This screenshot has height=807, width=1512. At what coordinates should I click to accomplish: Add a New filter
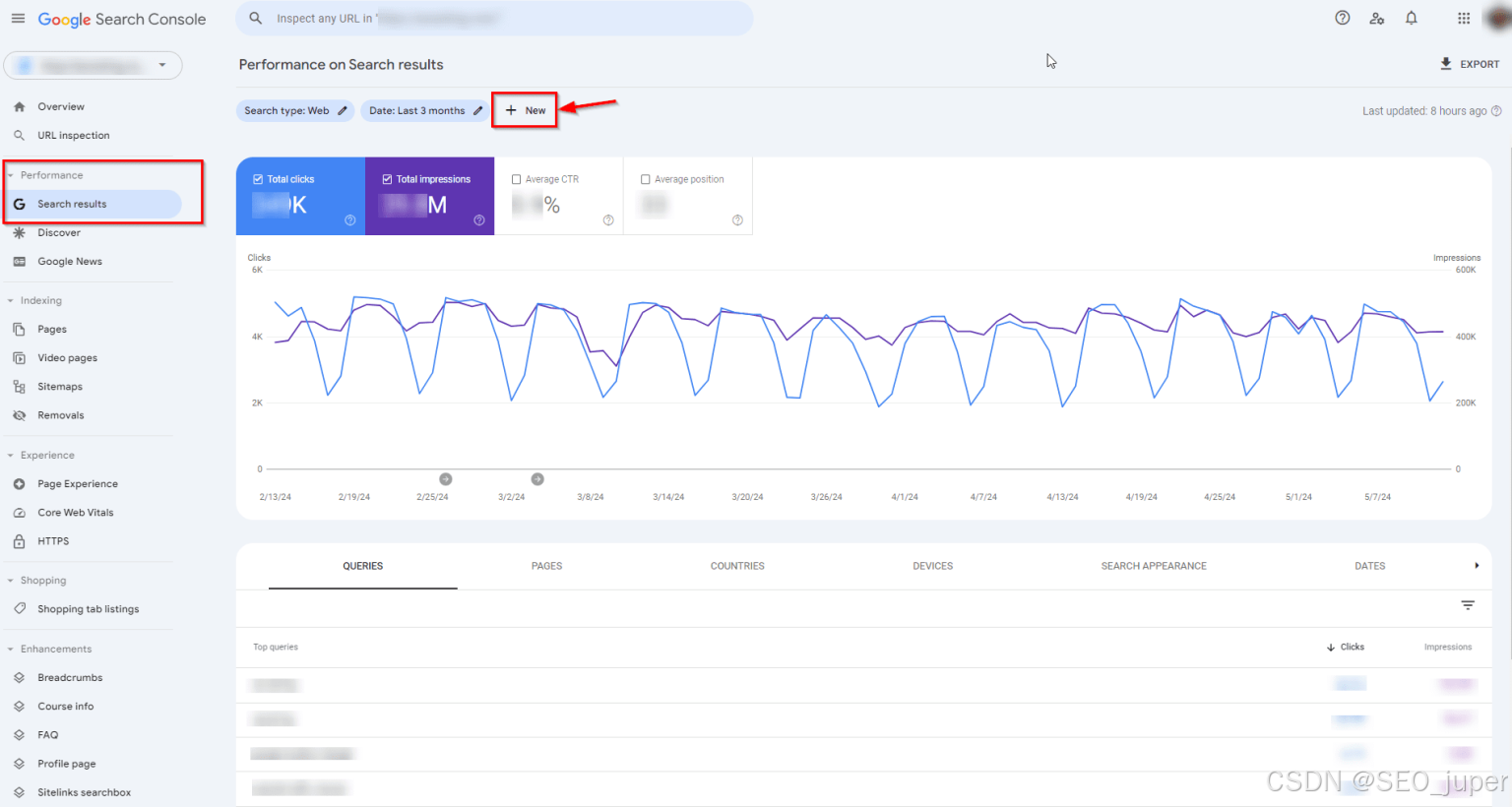[526, 110]
